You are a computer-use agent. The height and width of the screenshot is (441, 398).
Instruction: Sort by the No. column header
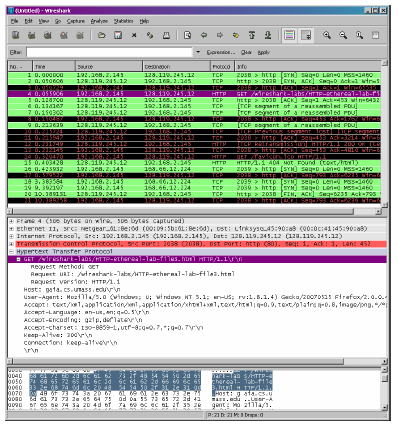(x=20, y=67)
